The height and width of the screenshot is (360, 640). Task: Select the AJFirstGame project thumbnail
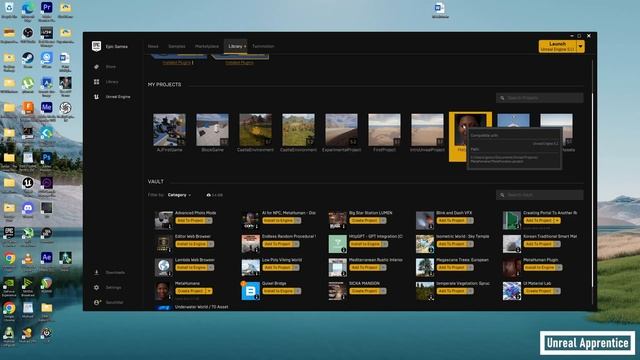[x=169, y=130]
